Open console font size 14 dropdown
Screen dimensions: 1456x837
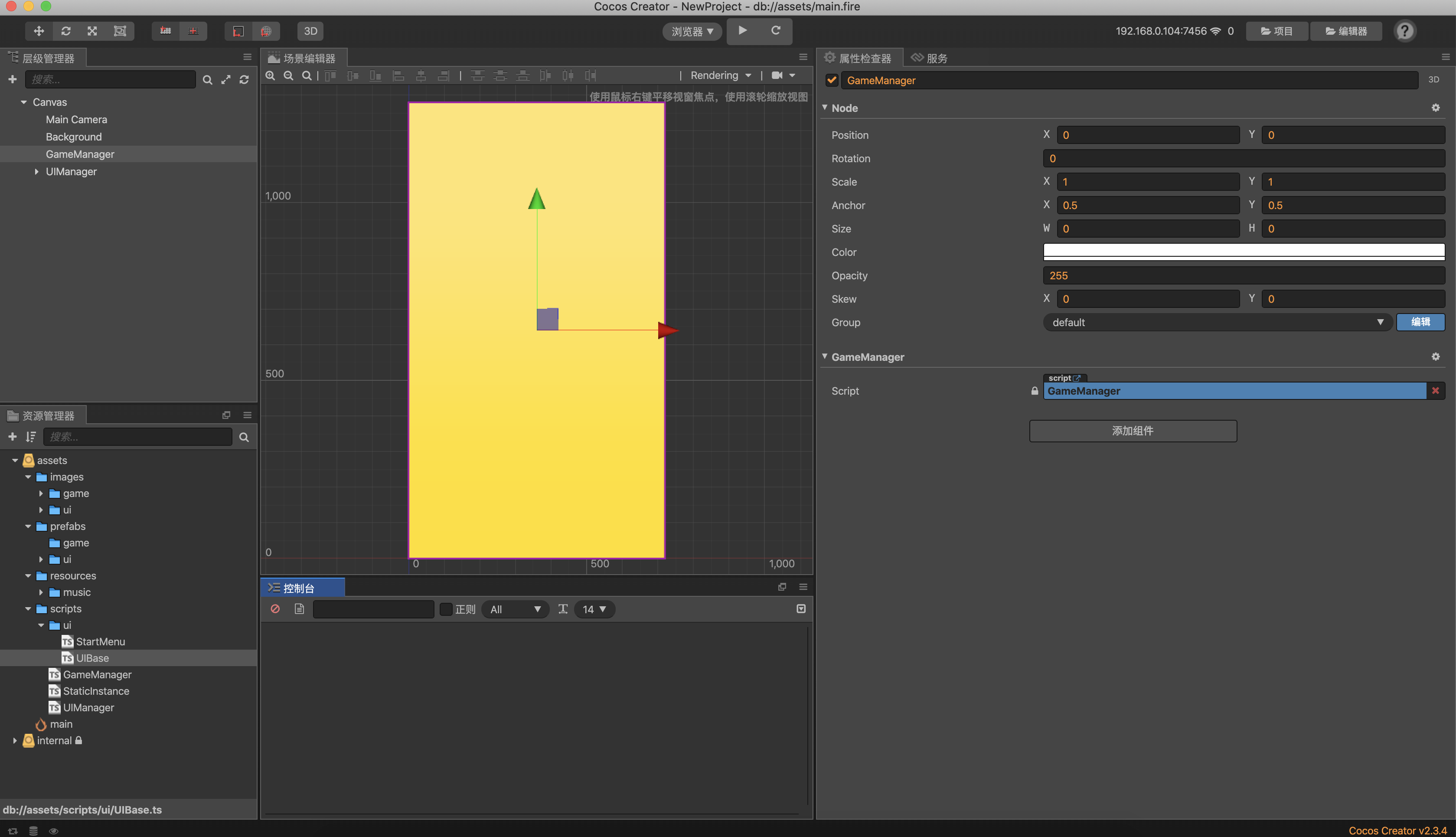(x=594, y=609)
